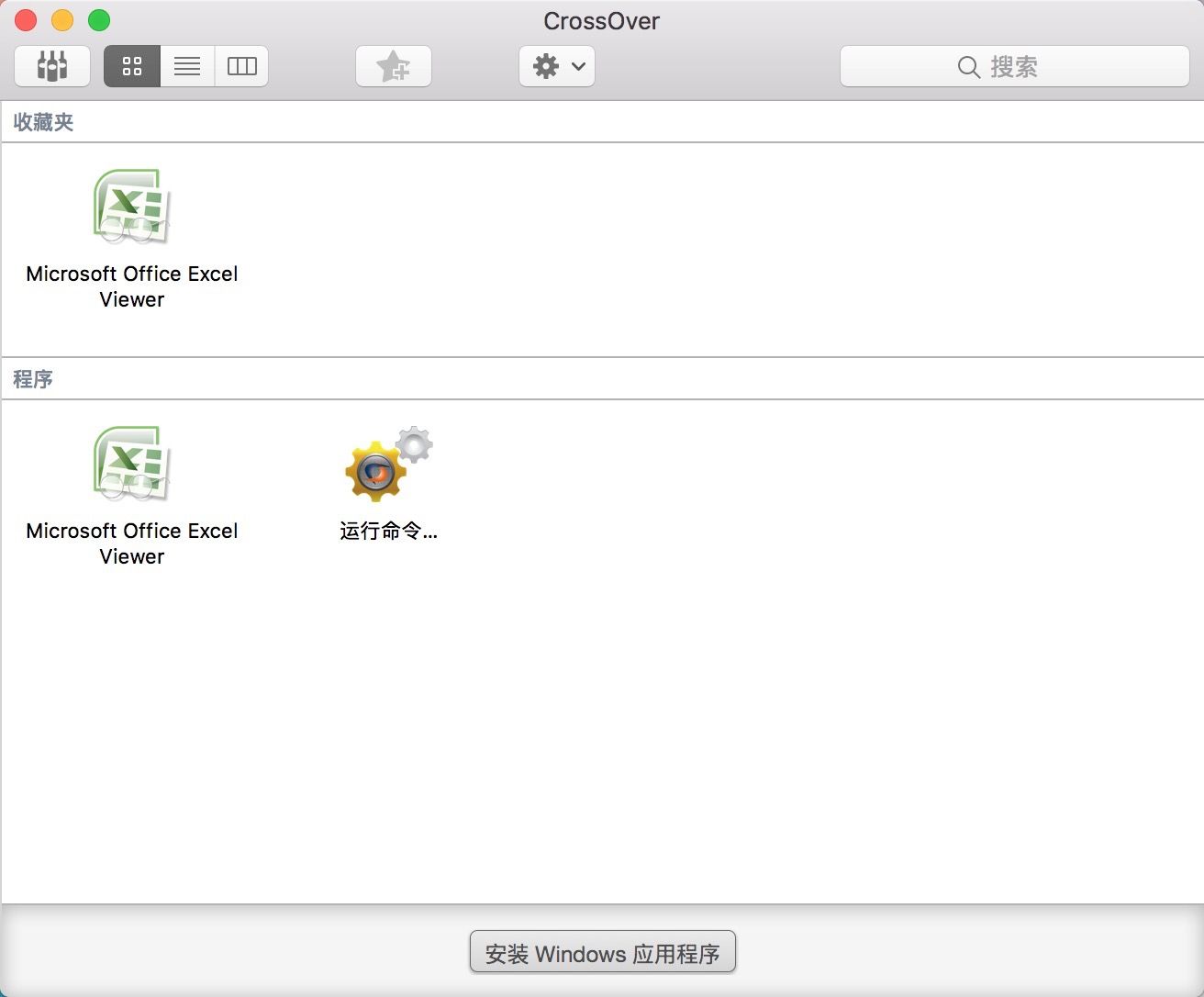Viewport: 1204px width, 997px height.
Task: Select Excel Viewer icon in programs section
Action: pos(132,464)
